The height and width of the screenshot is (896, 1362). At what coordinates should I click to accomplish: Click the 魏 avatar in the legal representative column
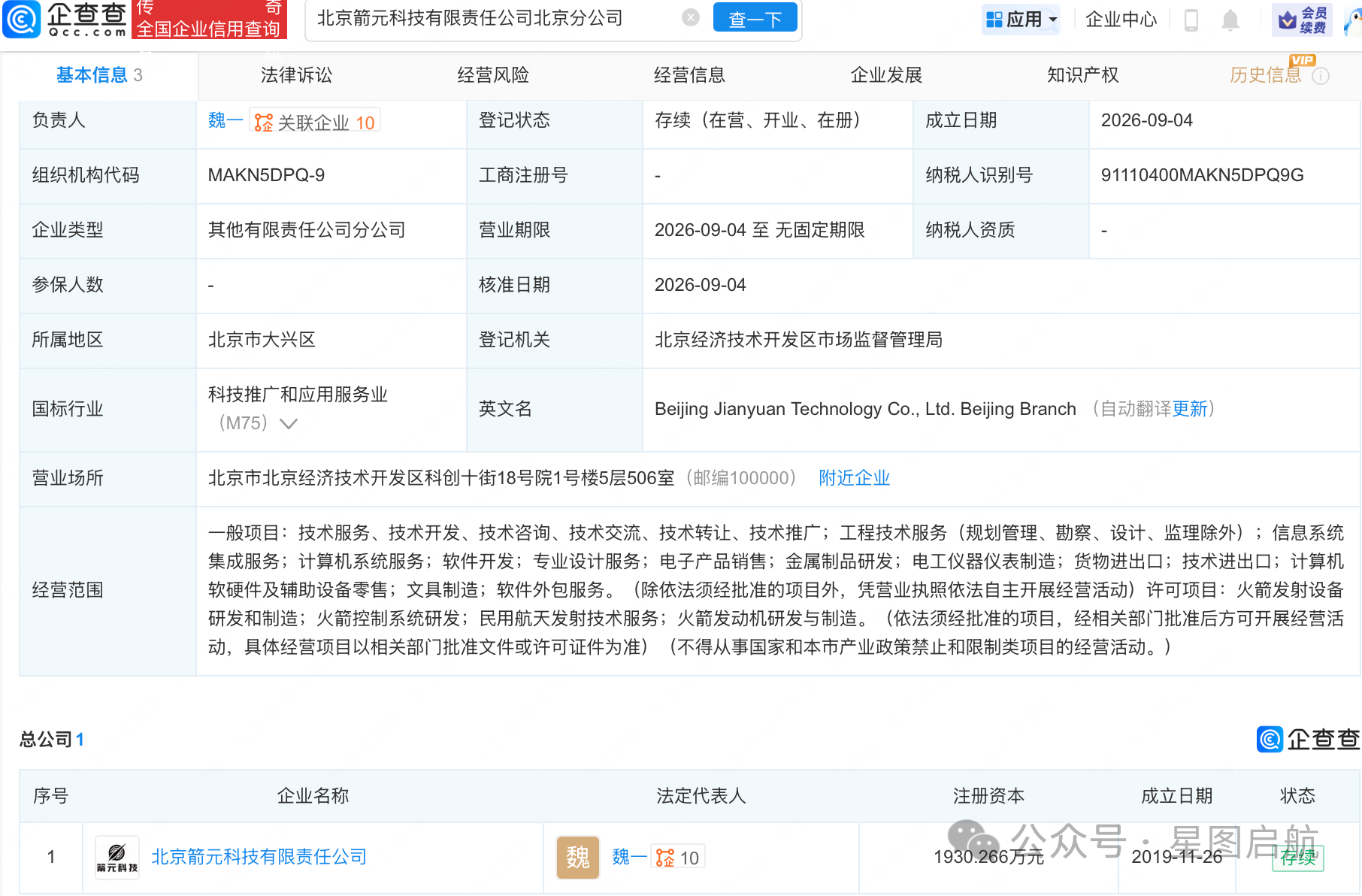(577, 857)
